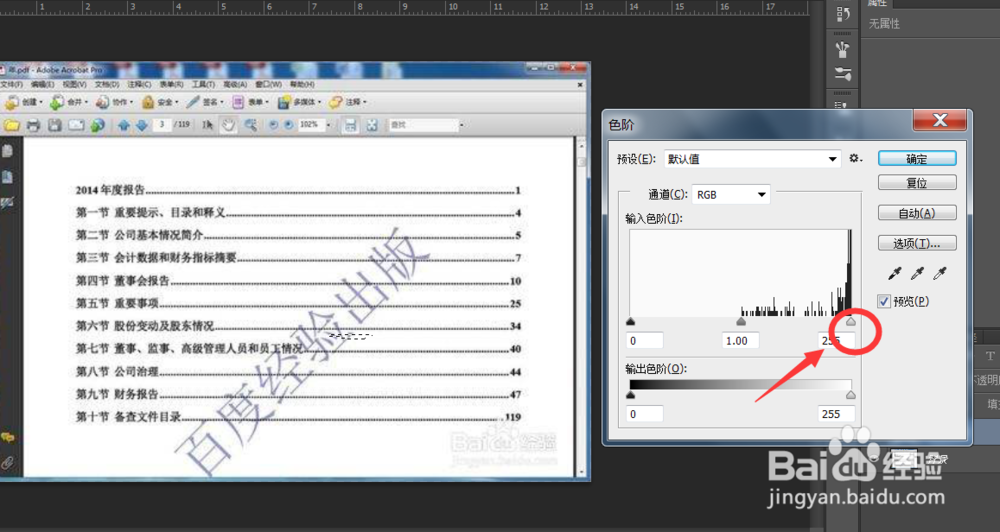Click the Acrobat document vertical scrollbar
The image size is (1000, 532).
pyautogui.click(x=581, y=308)
